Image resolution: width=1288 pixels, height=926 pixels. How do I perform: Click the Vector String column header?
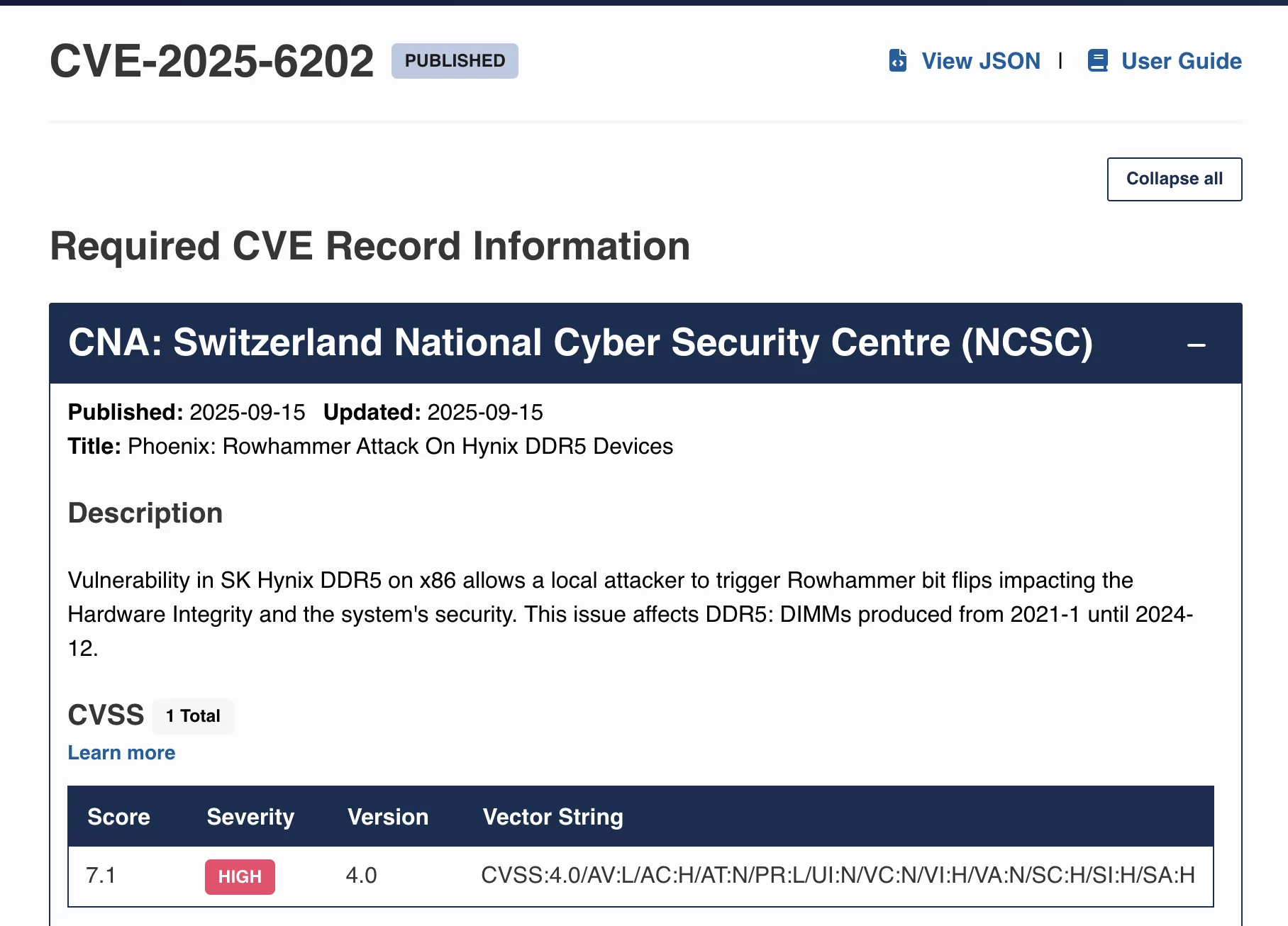[x=553, y=817]
